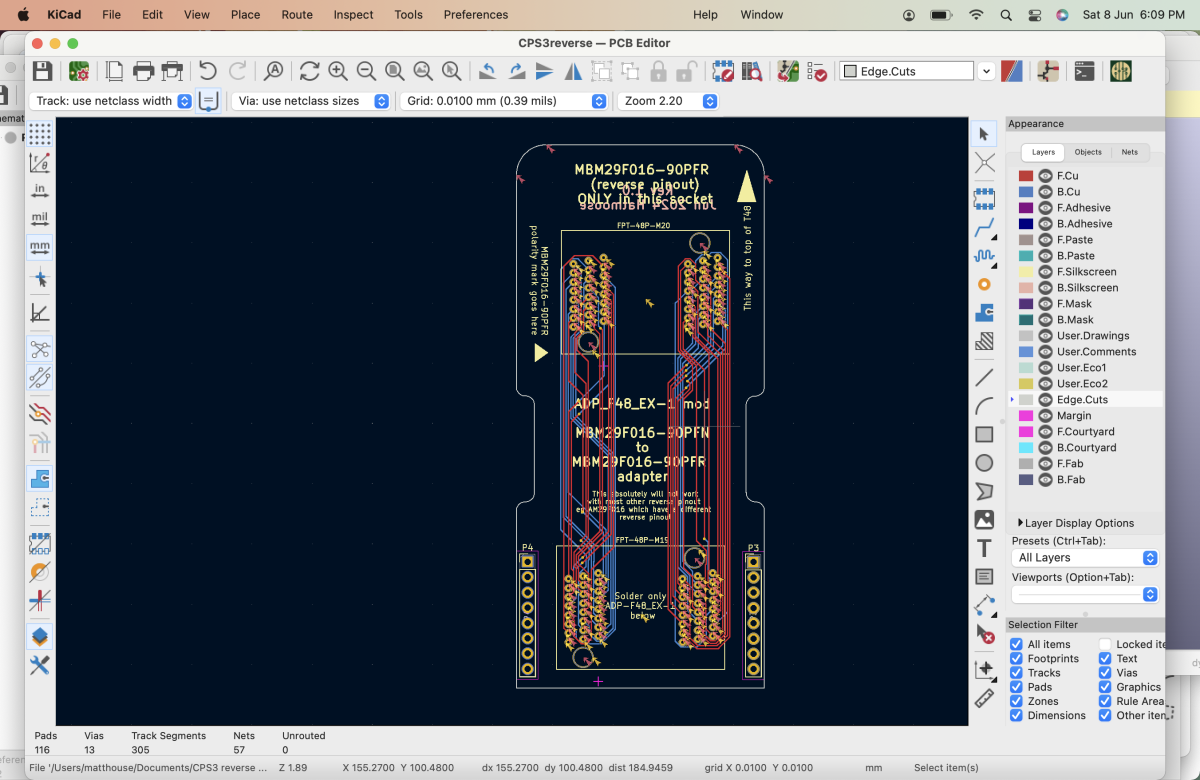This screenshot has height=780, width=1200.
Task: Uncheck the All items checkbox
Action: click(1016, 645)
